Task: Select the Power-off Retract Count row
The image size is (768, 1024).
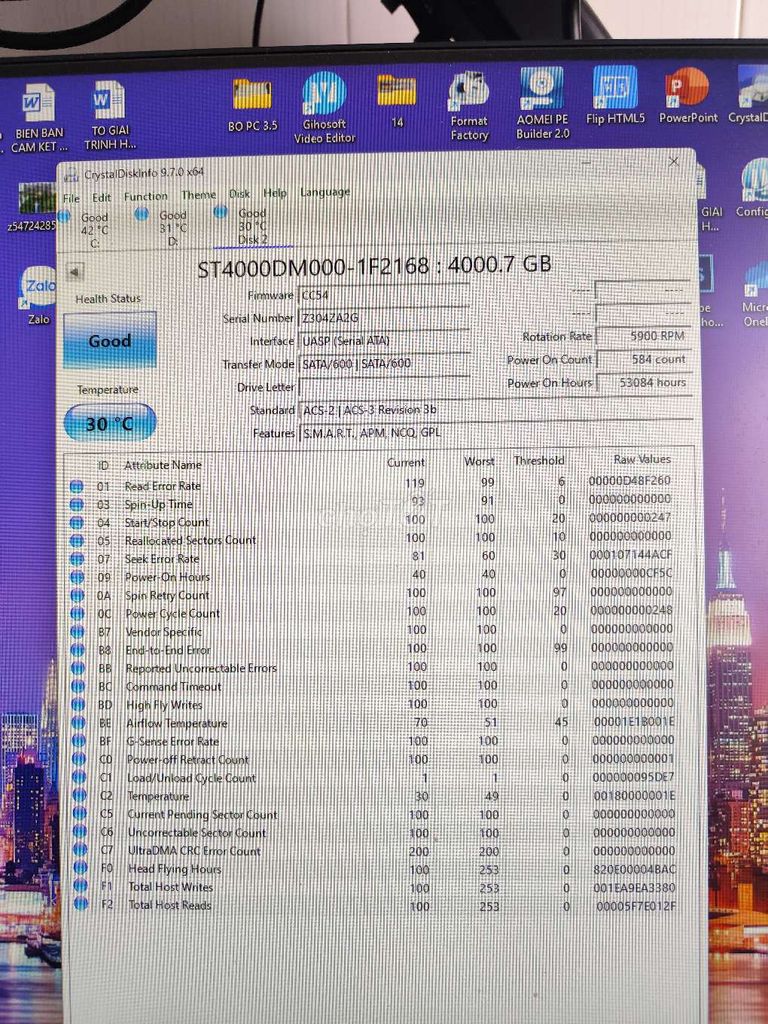Action: coord(372,759)
